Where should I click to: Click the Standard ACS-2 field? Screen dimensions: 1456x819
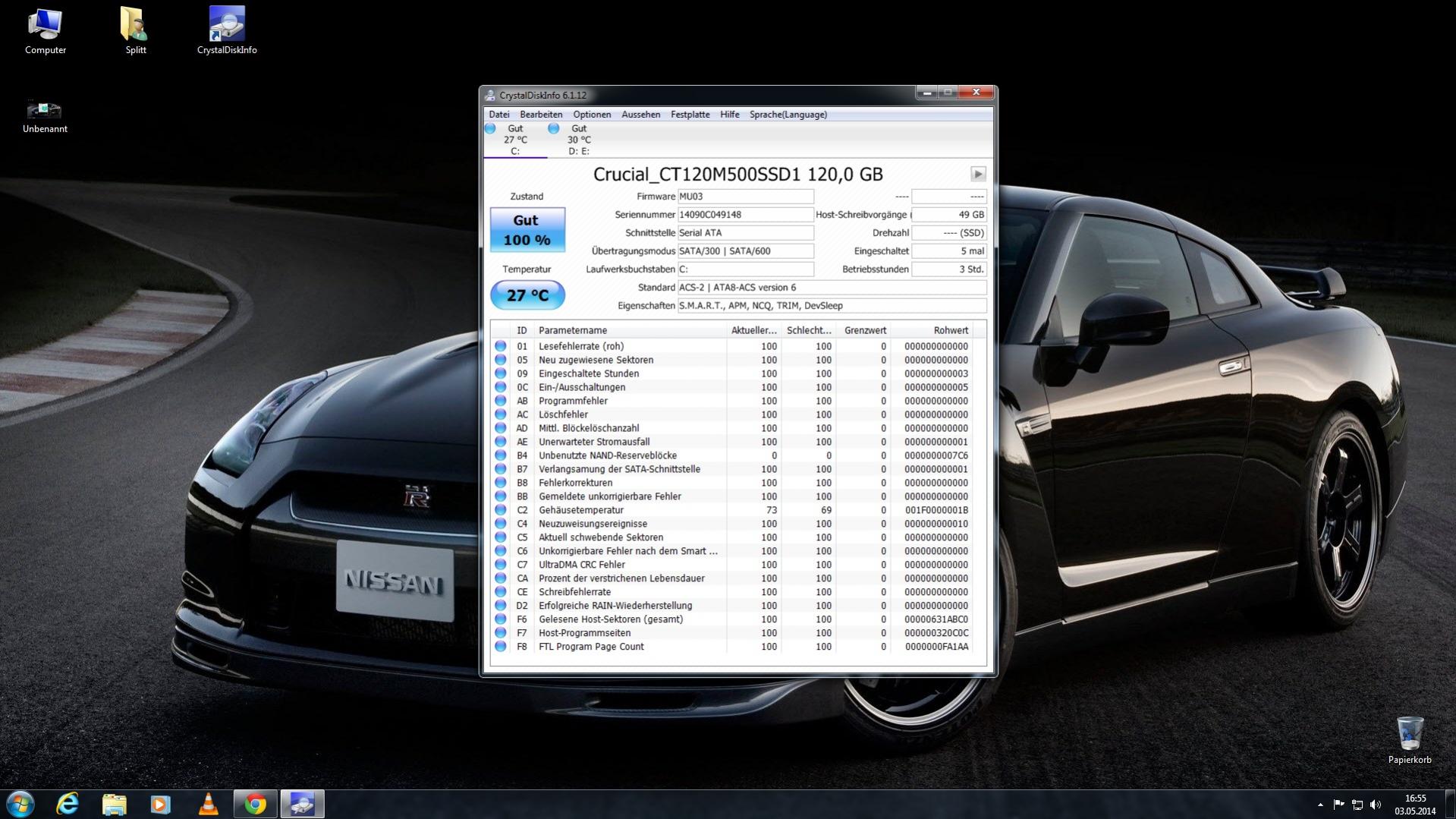(832, 288)
